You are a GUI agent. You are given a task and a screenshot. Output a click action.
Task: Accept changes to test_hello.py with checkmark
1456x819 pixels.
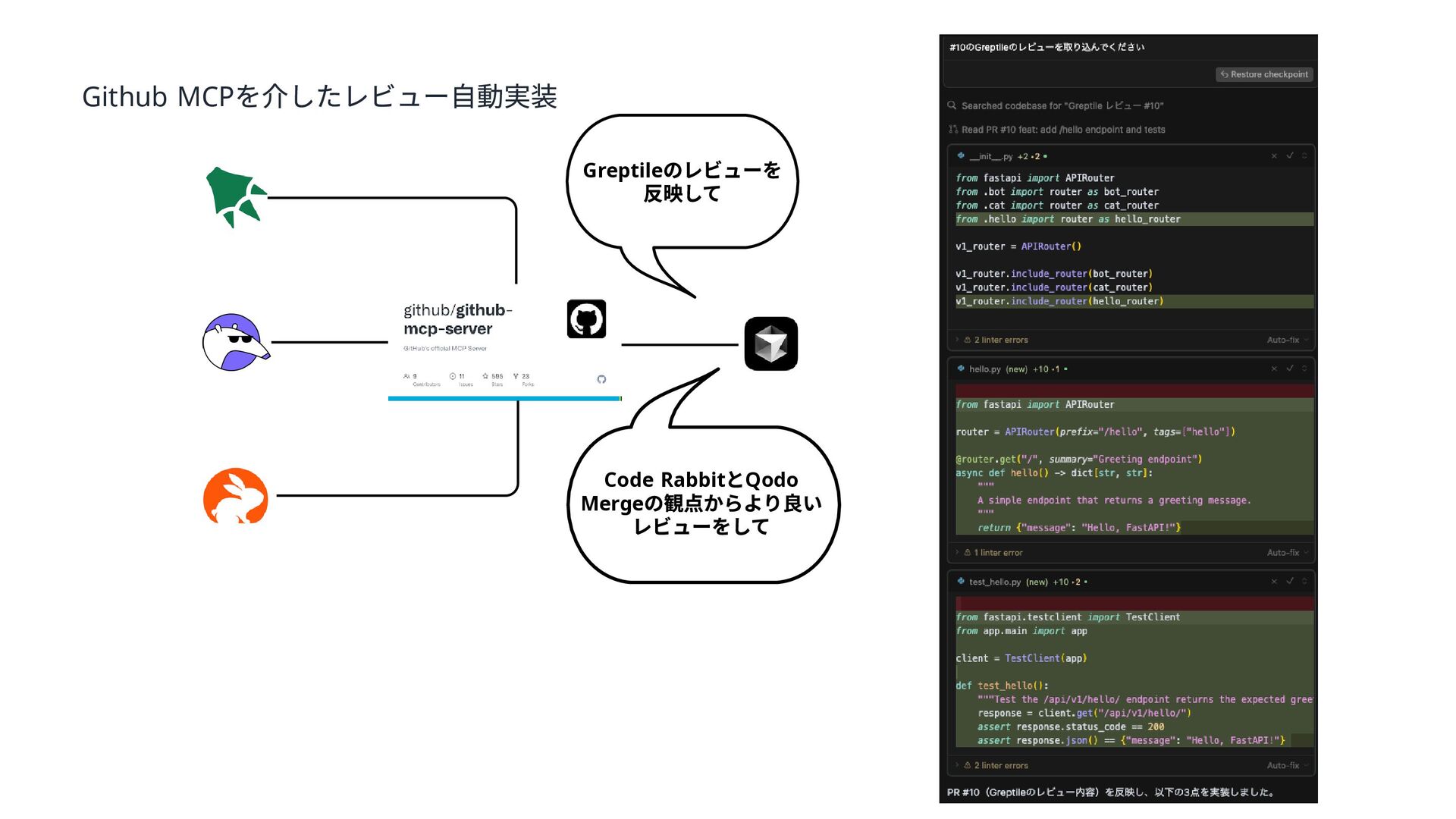coord(1289,582)
